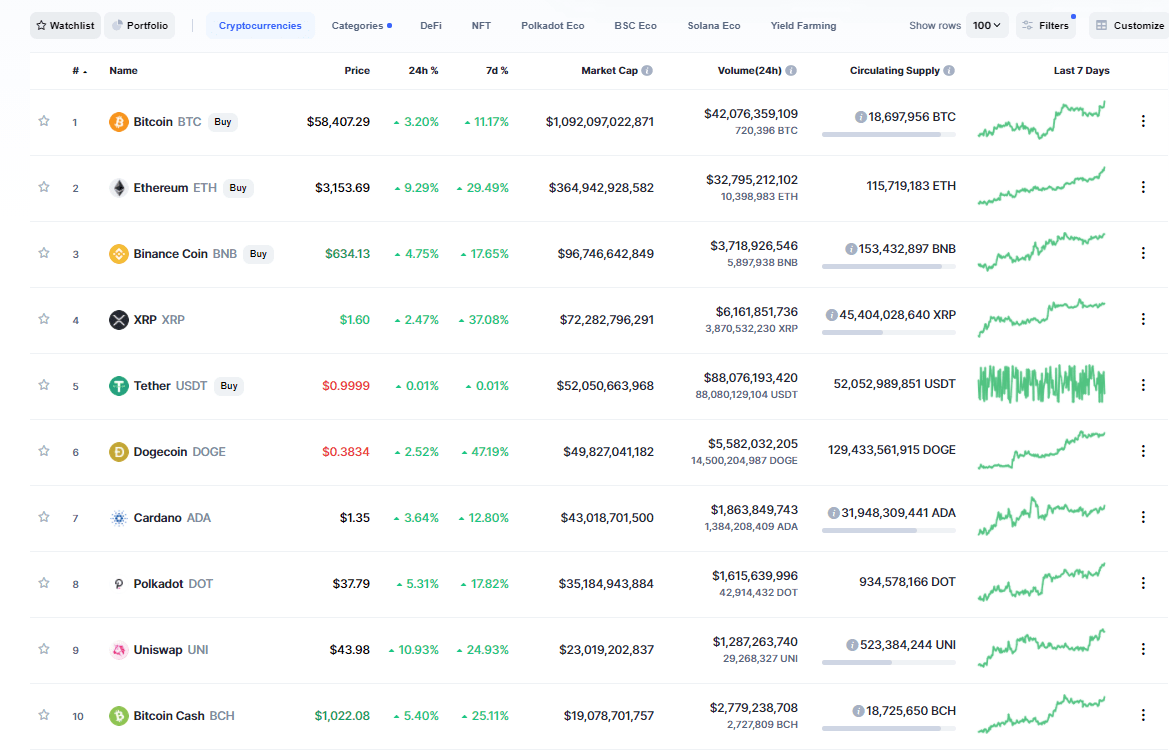Viewport: 1169px width, 752px height.
Task: Star Bitcoin to add to watchlist
Action: click(44, 121)
